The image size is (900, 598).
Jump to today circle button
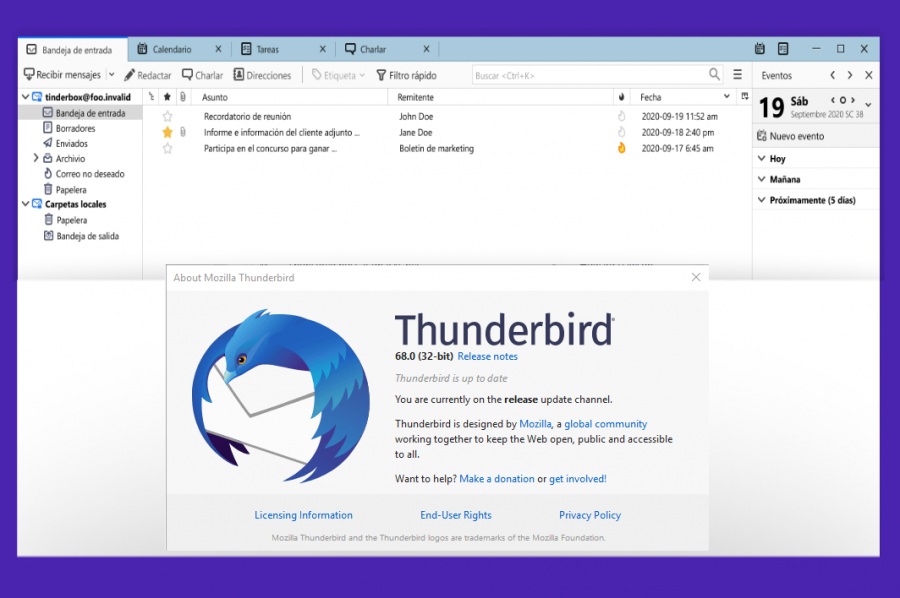point(843,100)
